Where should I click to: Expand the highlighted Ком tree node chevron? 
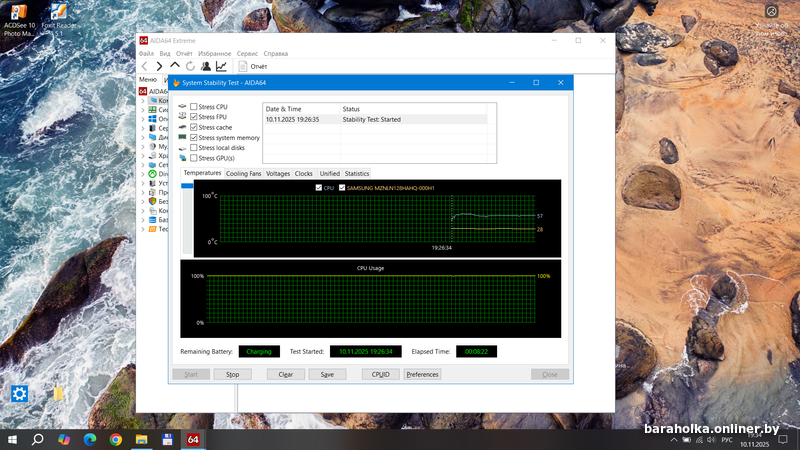point(143,101)
